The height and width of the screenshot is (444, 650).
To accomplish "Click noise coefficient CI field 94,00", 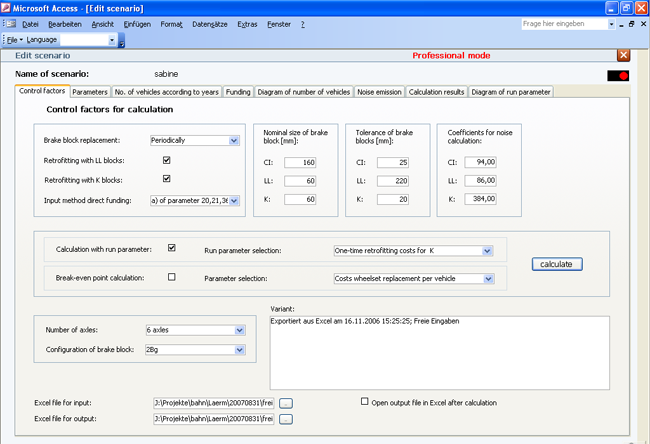I will point(480,162).
